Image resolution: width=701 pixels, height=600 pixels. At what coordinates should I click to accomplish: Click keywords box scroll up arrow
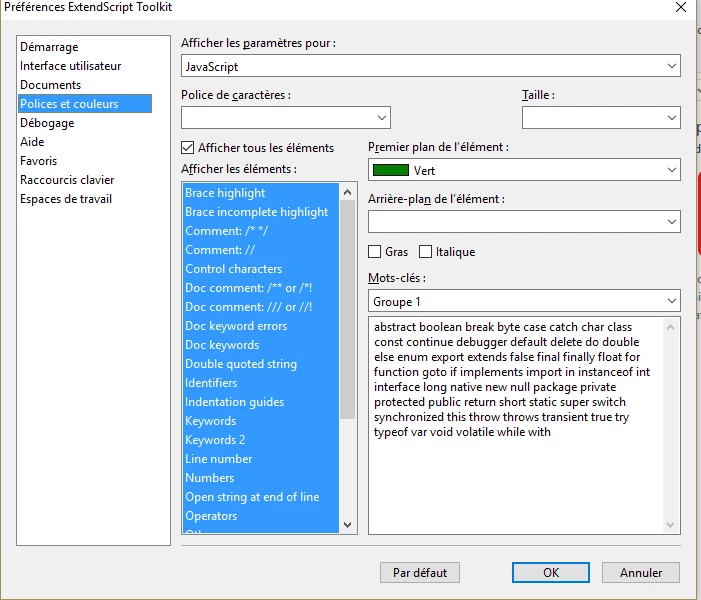670,327
